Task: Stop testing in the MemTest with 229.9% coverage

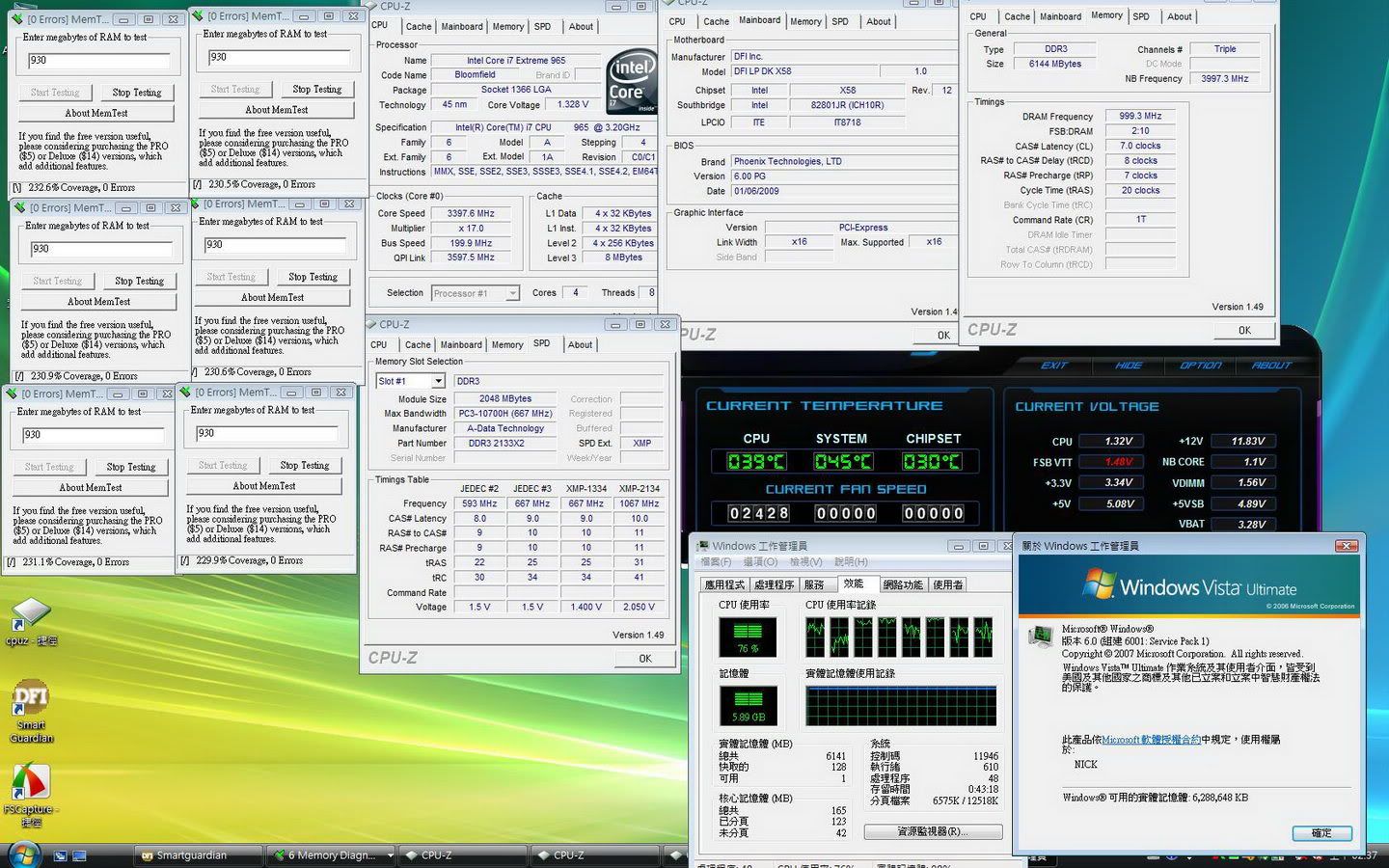Action: point(305,466)
